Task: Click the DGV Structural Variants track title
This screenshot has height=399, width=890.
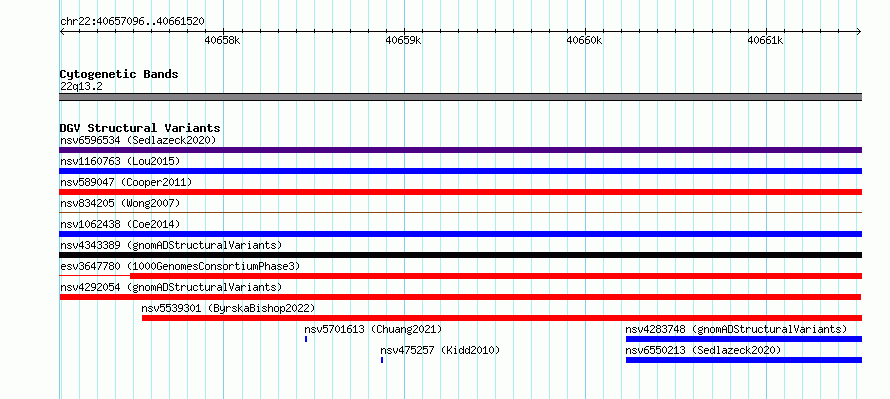Action: tap(140, 128)
